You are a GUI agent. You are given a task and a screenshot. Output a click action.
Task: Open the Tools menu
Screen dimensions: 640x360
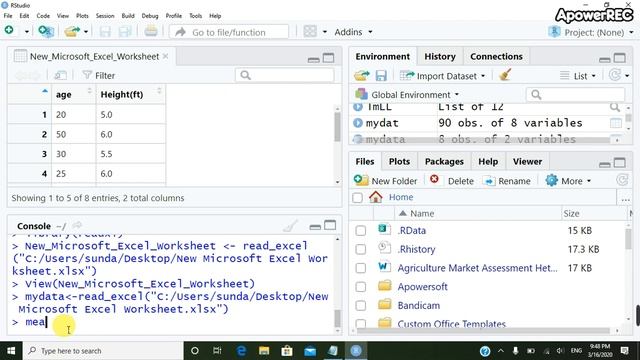(x=196, y=16)
